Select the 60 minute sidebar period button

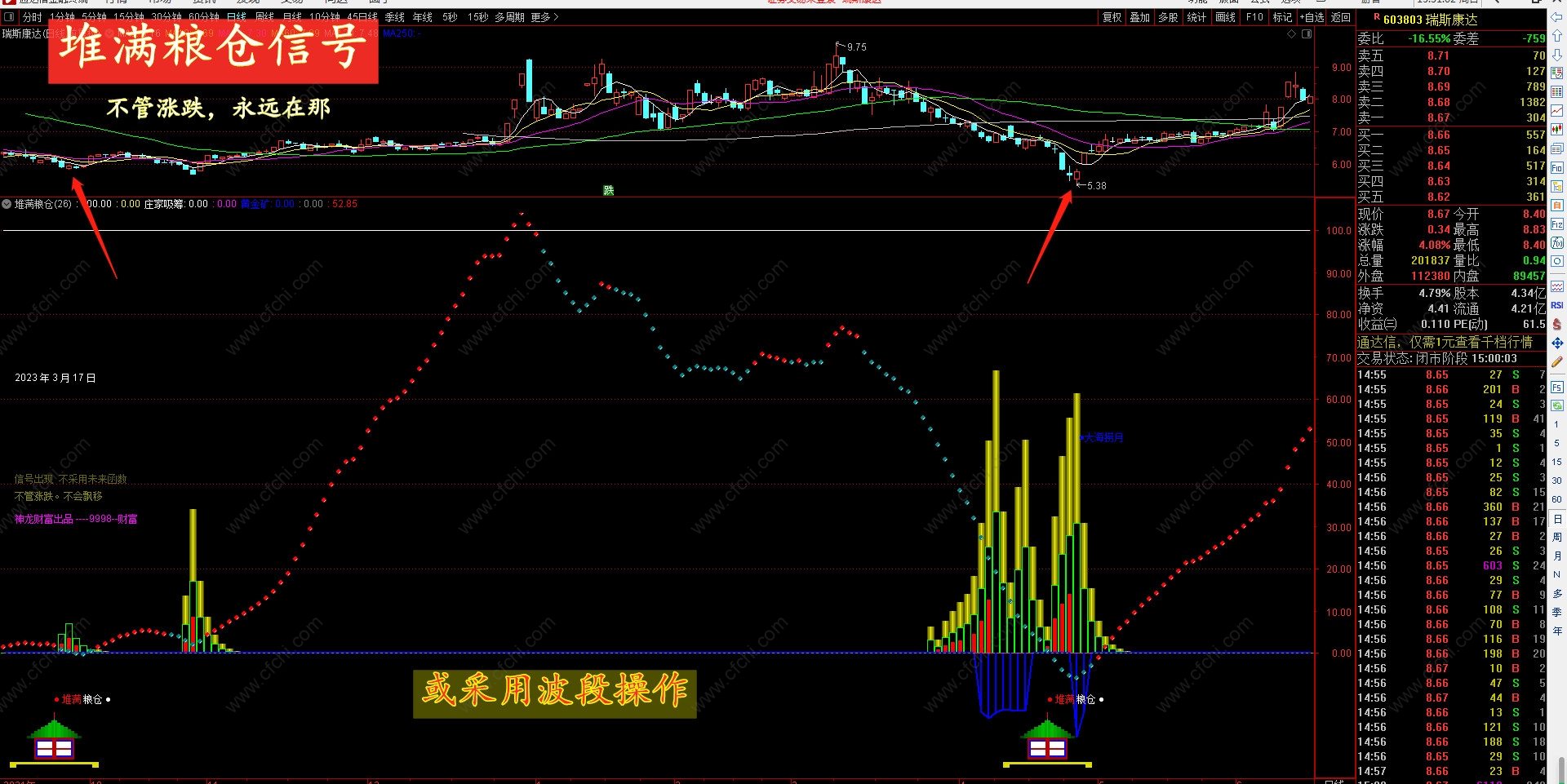tap(1557, 498)
